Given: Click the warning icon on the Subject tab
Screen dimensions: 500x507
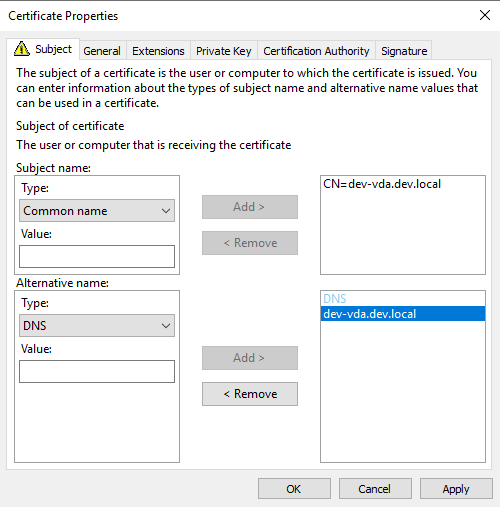Looking at the screenshot, I should [x=22, y=49].
